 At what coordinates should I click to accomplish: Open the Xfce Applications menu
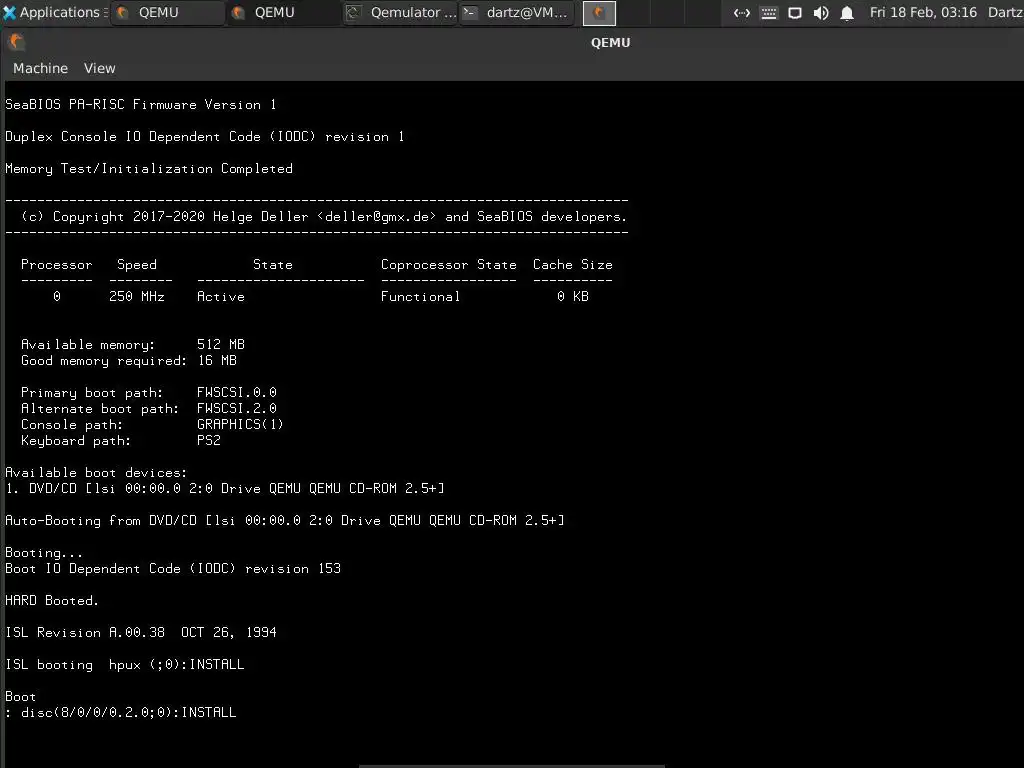55,12
